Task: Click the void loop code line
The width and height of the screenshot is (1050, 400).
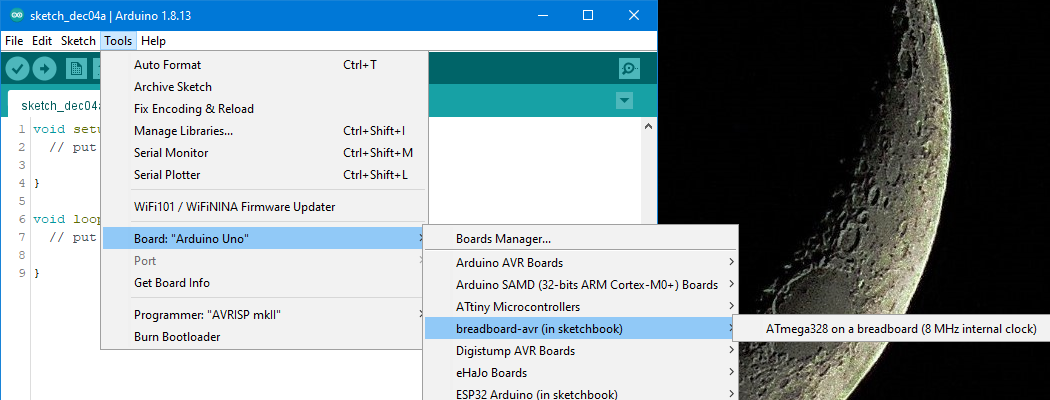Action: (67, 219)
